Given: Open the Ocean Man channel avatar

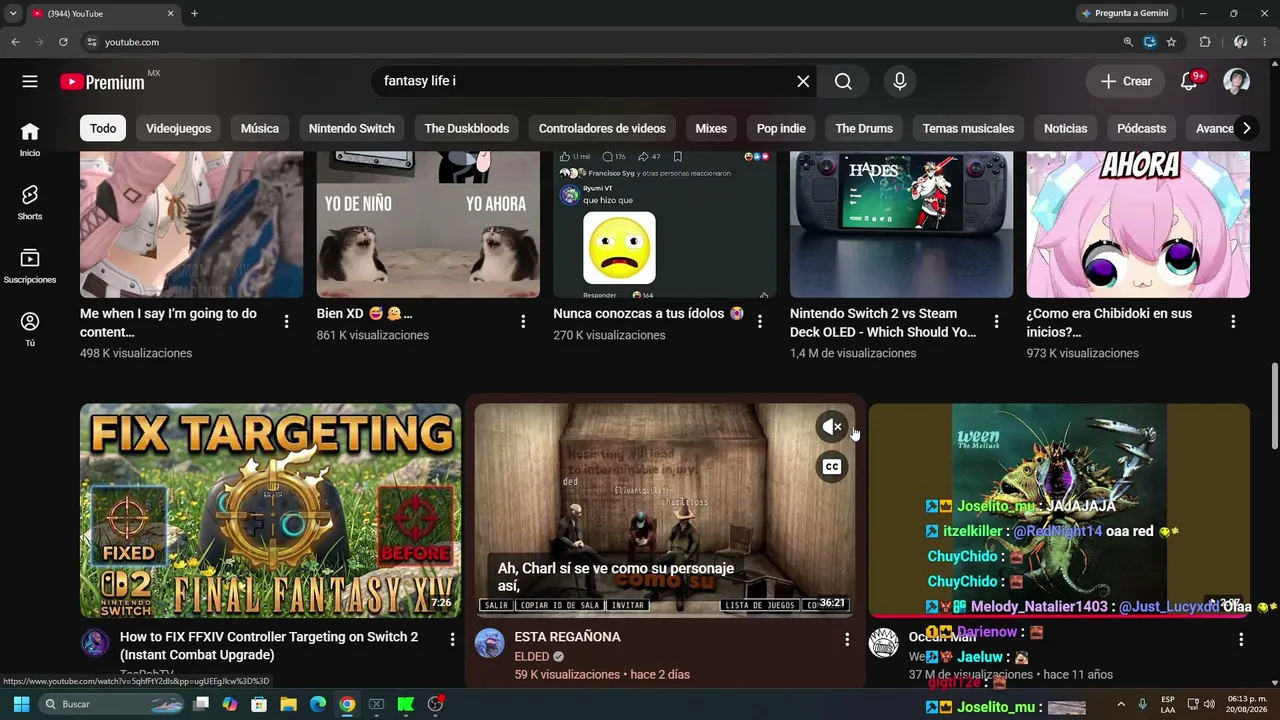Looking at the screenshot, I should pos(884,643).
